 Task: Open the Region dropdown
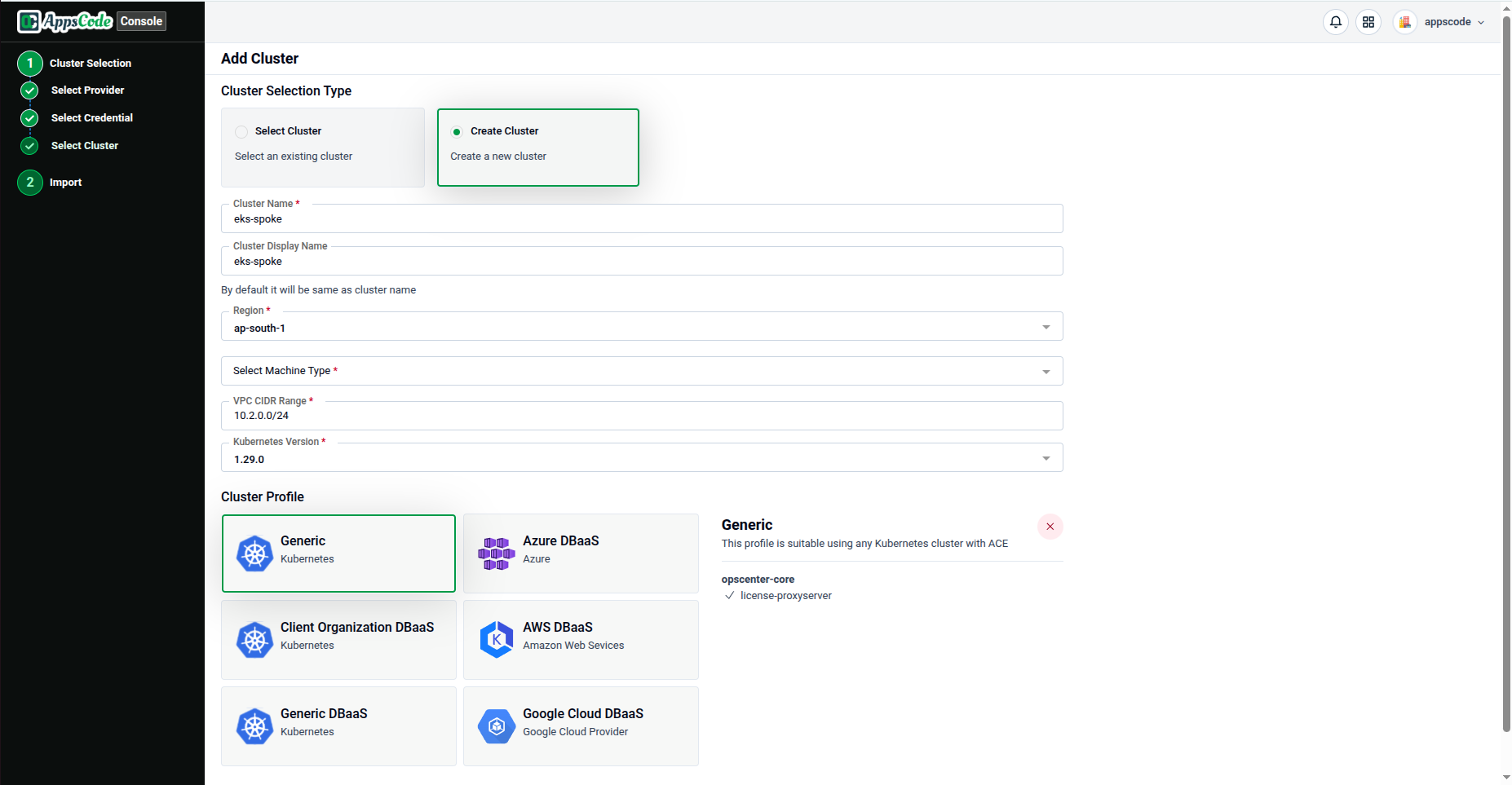[x=642, y=327]
